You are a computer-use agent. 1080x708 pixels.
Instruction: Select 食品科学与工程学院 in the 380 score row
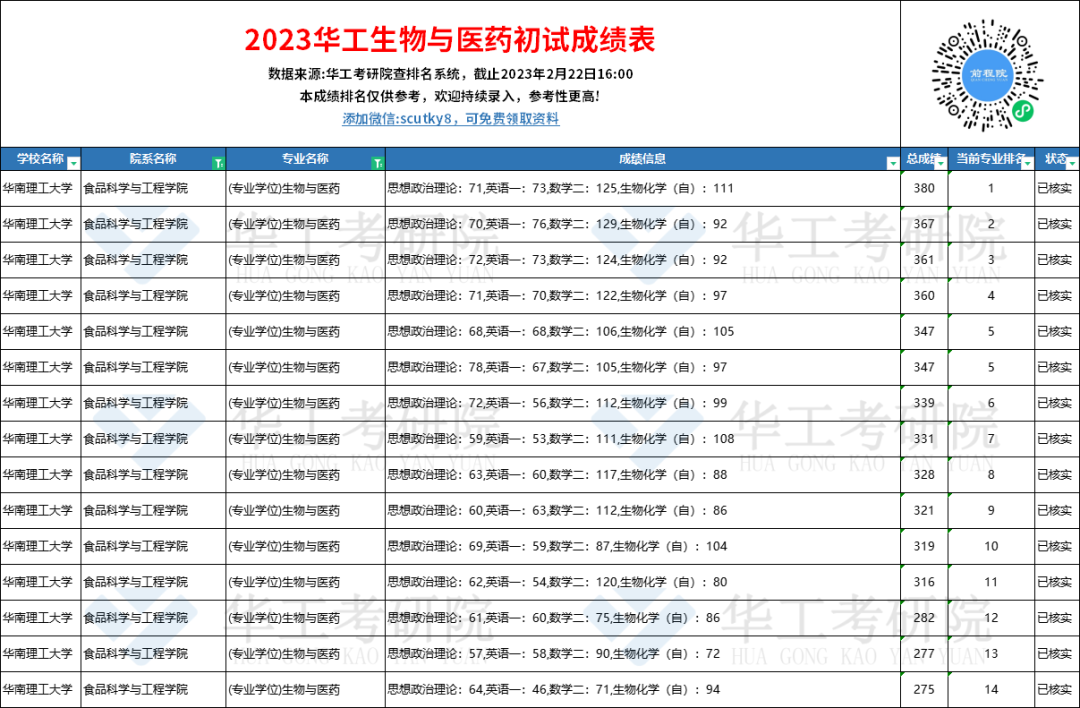point(153,188)
